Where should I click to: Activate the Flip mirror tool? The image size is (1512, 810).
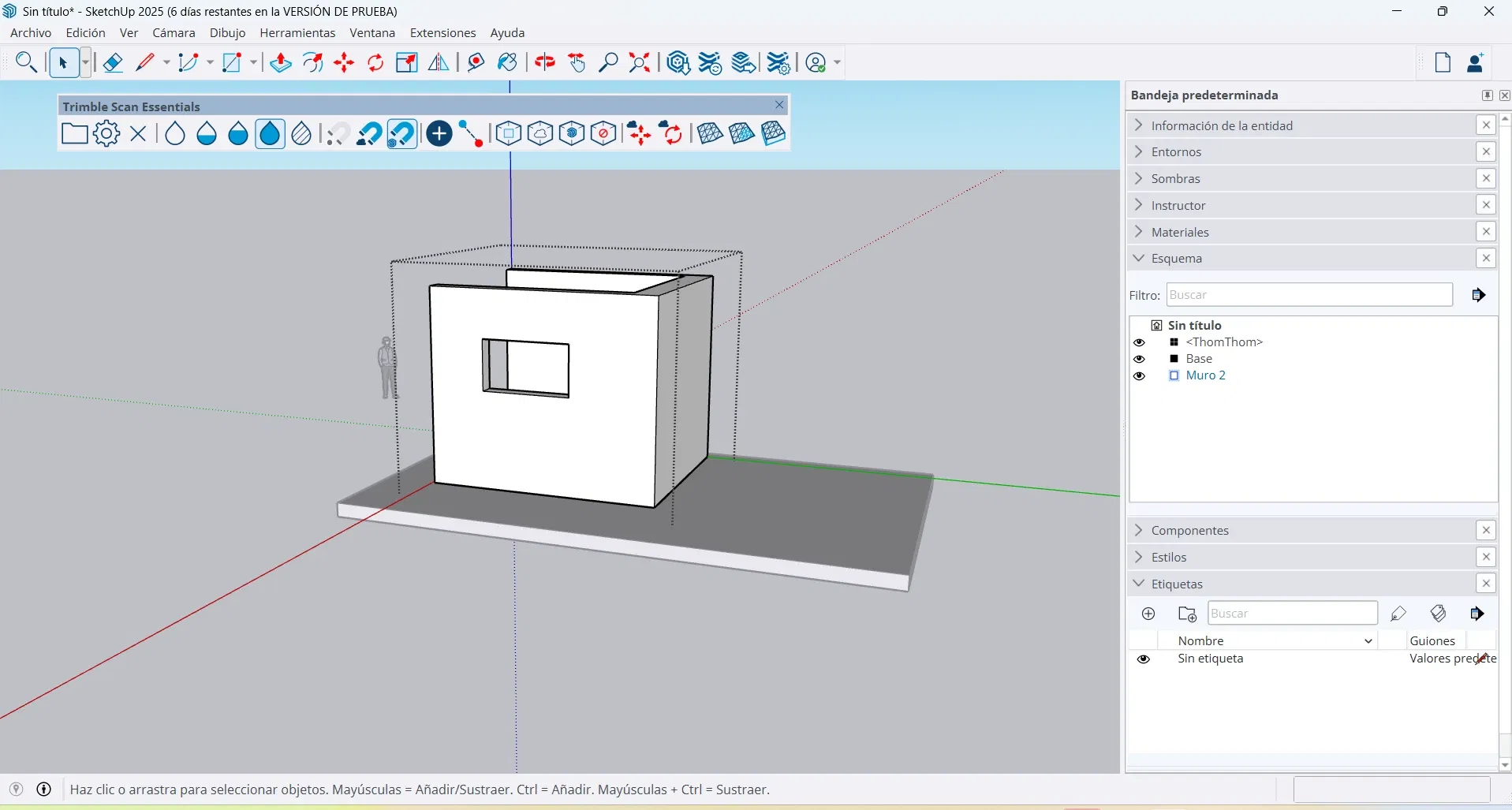click(439, 62)
